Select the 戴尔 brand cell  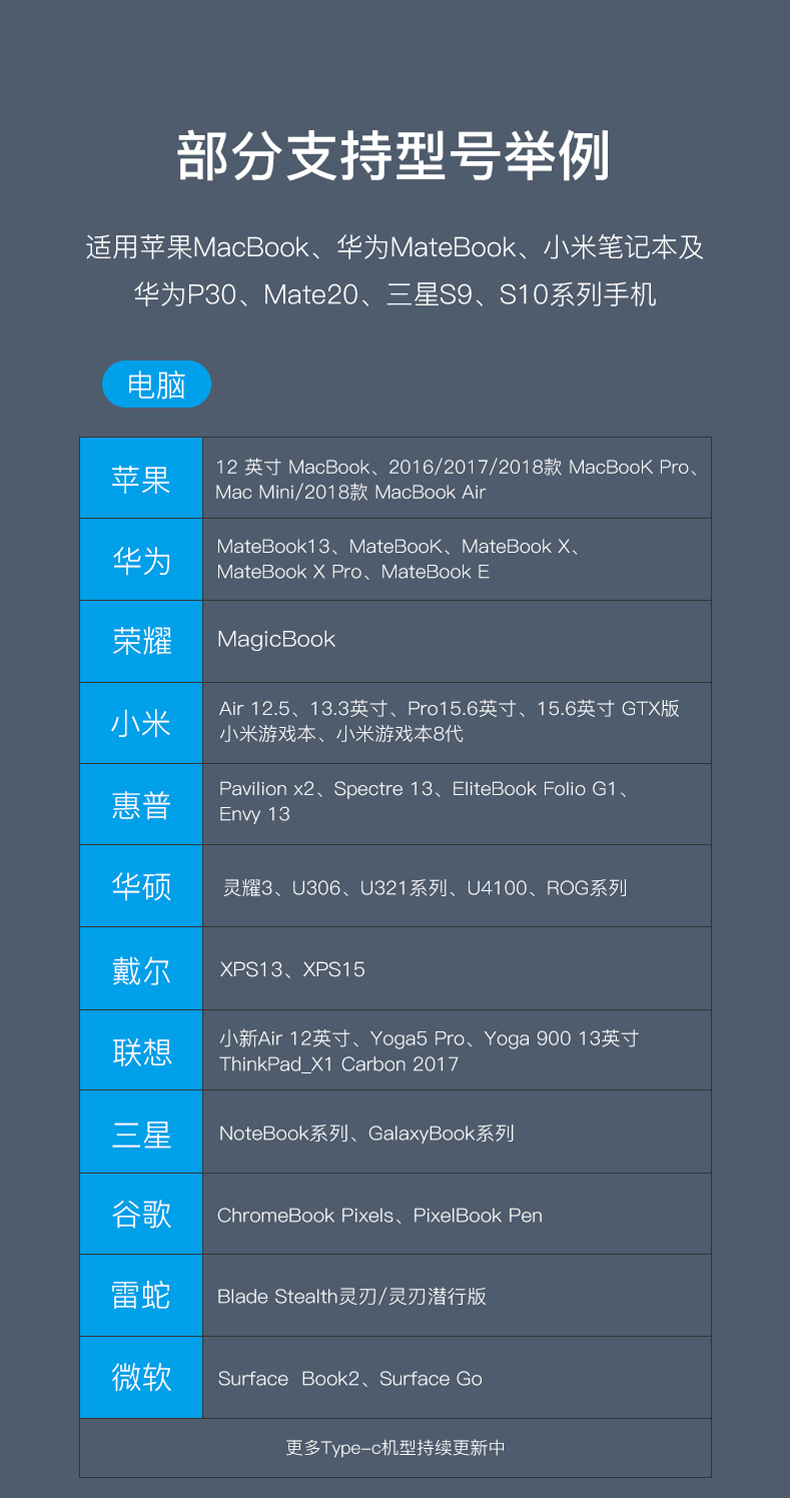click(x=141, y=968)
